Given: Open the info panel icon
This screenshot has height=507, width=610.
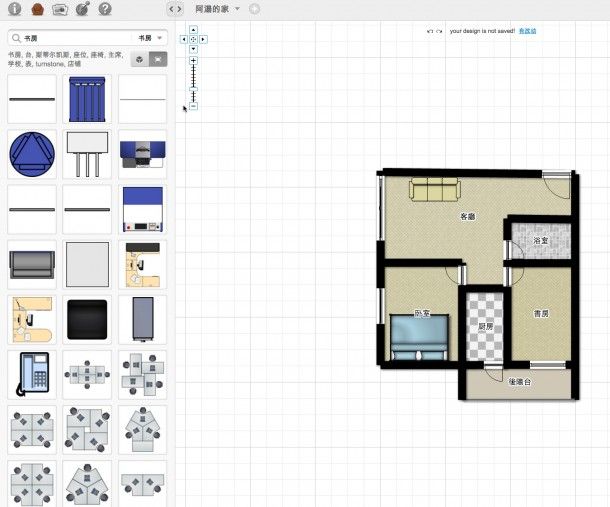Looking at the screenshot, I should click(x=15, y=9).
